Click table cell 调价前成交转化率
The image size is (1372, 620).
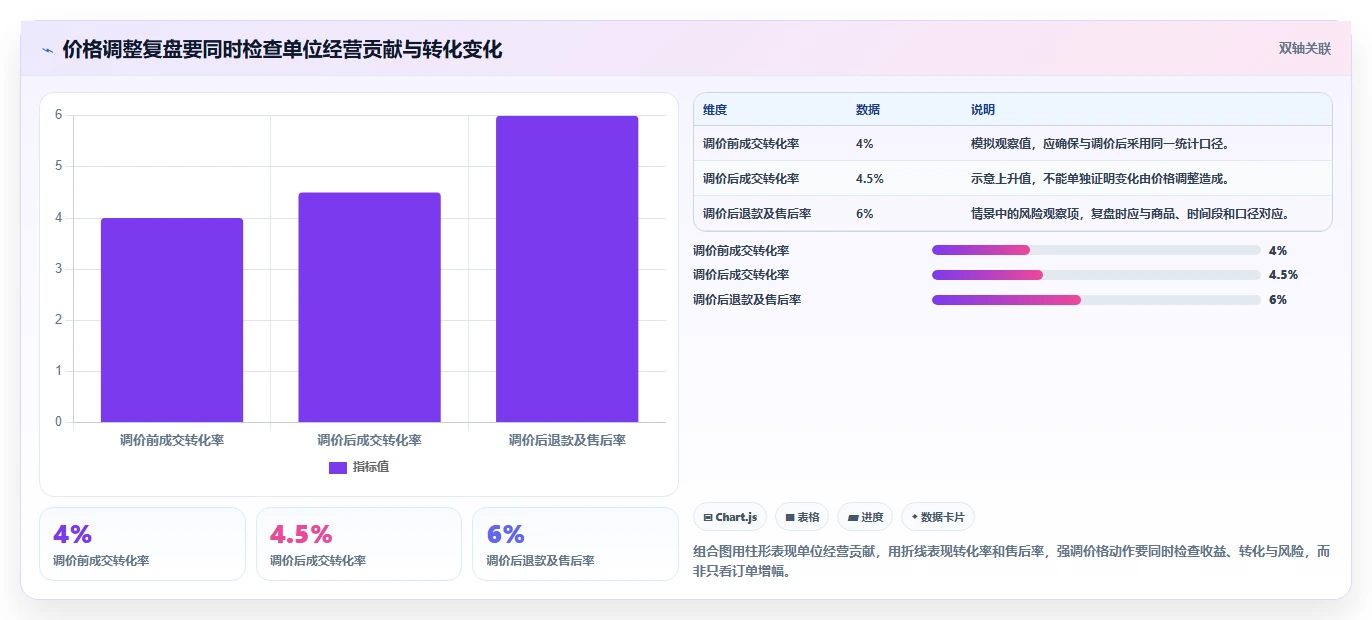coord(751,144)
